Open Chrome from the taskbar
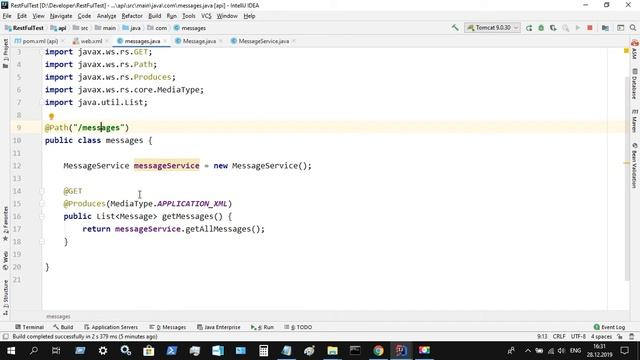 (378, 351)
